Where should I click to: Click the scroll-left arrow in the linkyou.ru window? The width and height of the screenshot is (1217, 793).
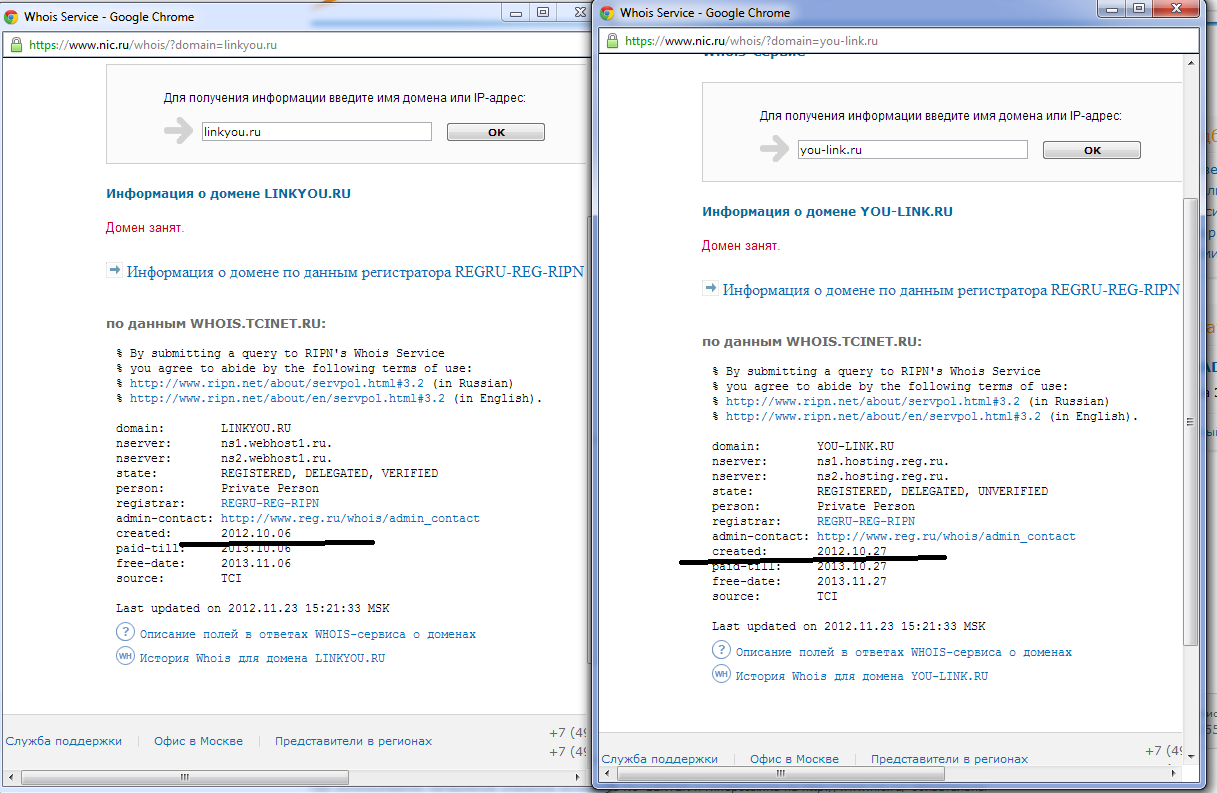tap(9, 776)
